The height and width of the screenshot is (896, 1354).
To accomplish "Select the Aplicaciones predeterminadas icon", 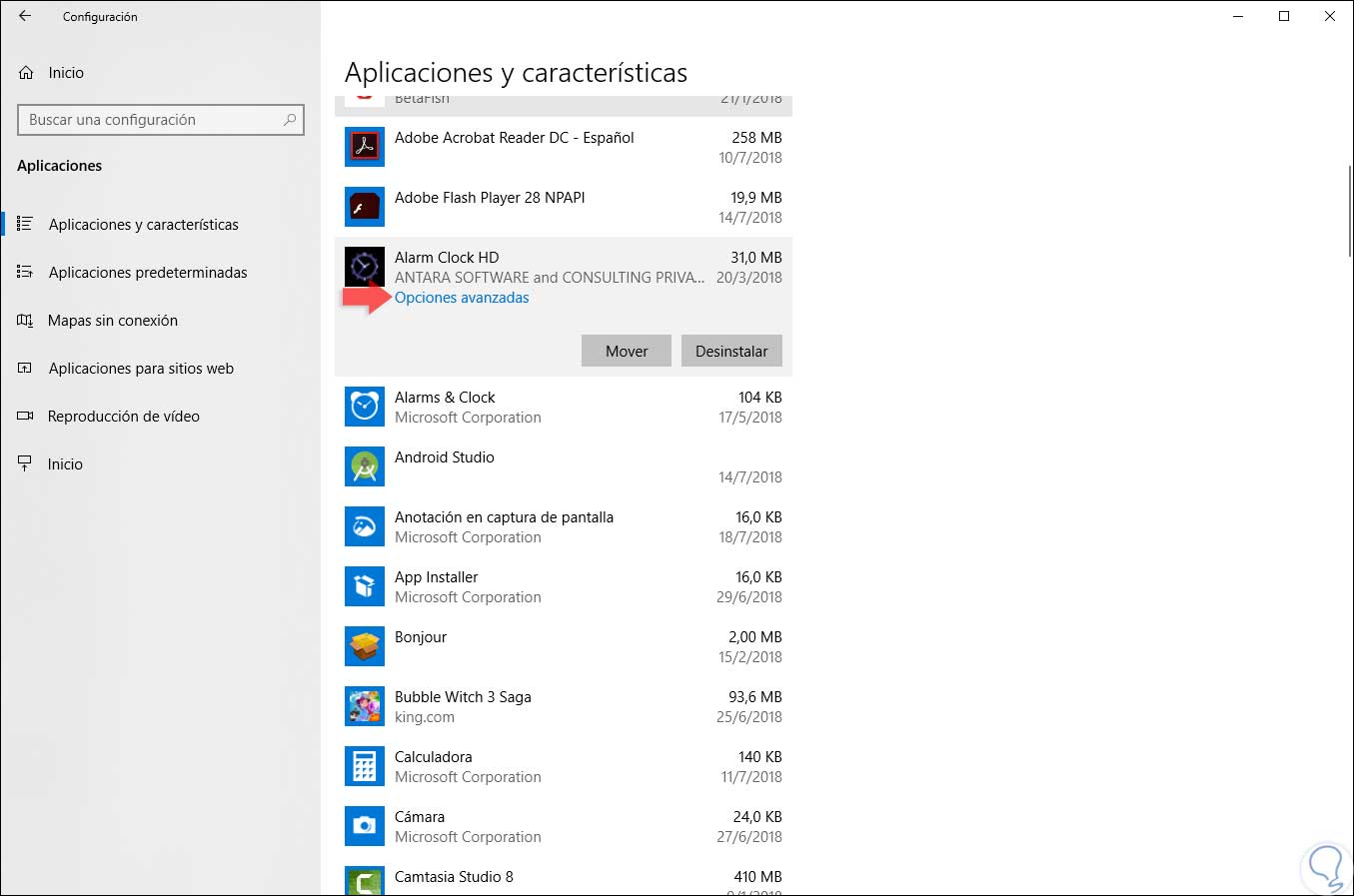I will point(25,272).
